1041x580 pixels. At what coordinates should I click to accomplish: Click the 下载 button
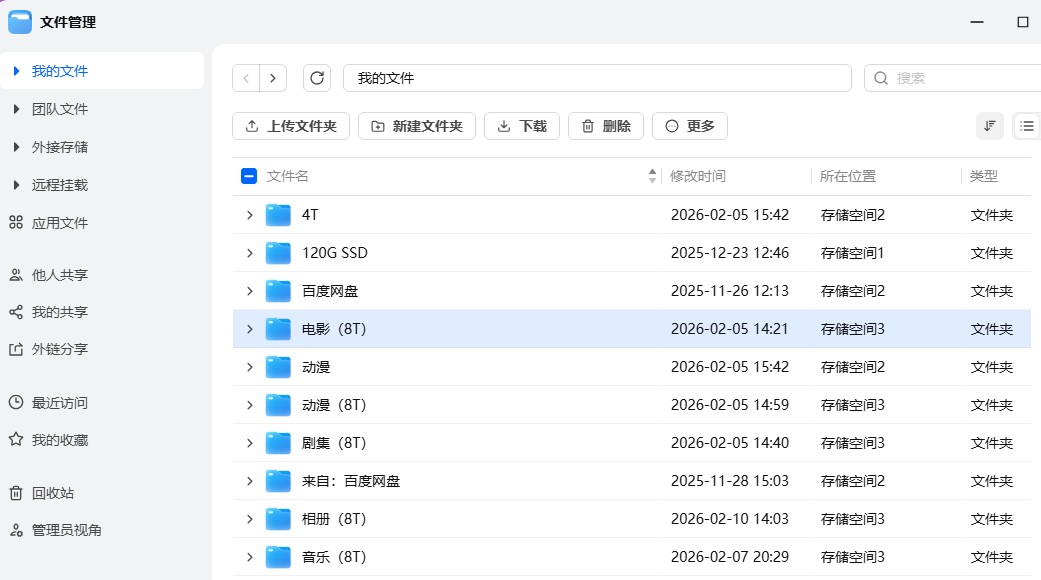point(522,126)
